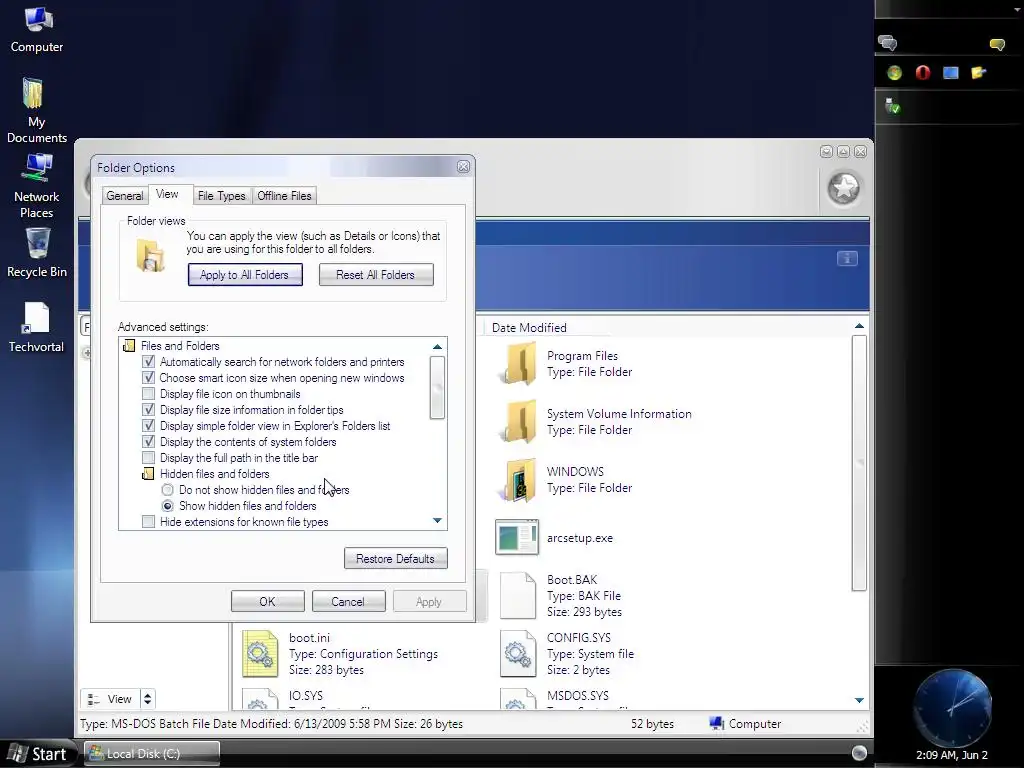Click the Explorer file list scrollbar thumb

pyautogui.click(x=859, y=463)
